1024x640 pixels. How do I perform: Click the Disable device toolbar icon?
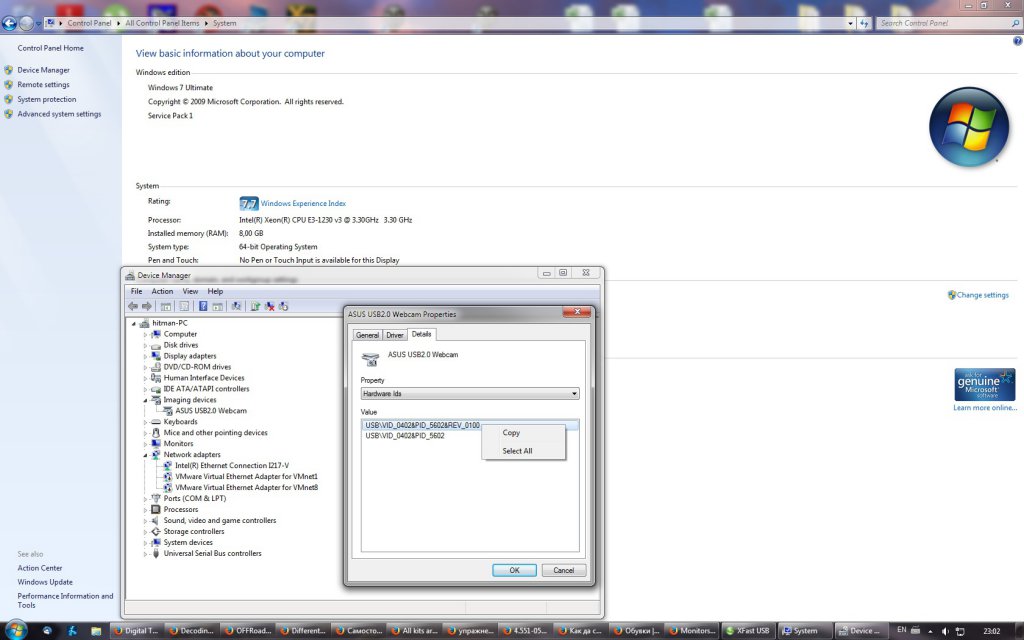pyautogui.click(x=283, y=306)
